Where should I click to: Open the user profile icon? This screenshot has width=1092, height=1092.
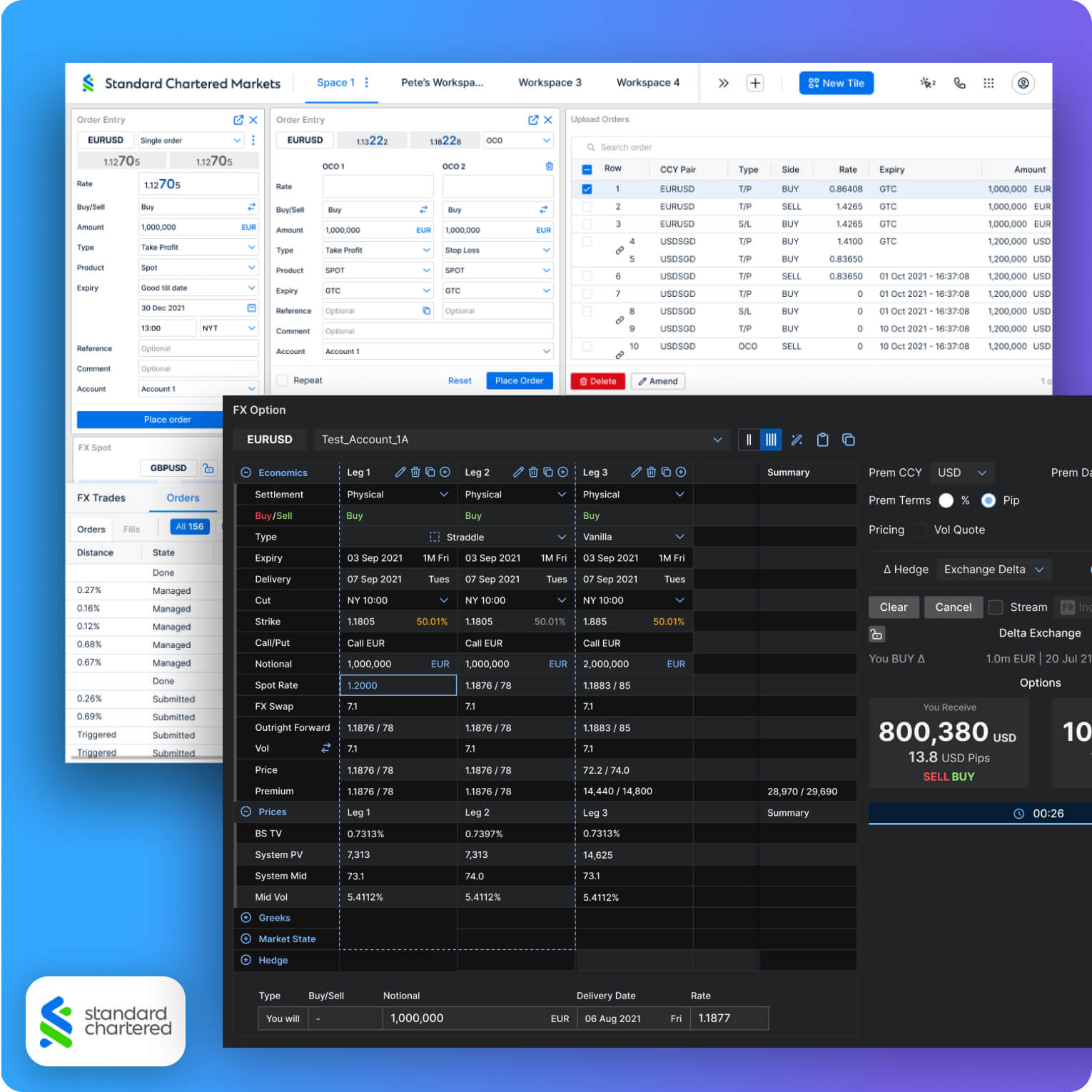click(x=1023, y=84)
